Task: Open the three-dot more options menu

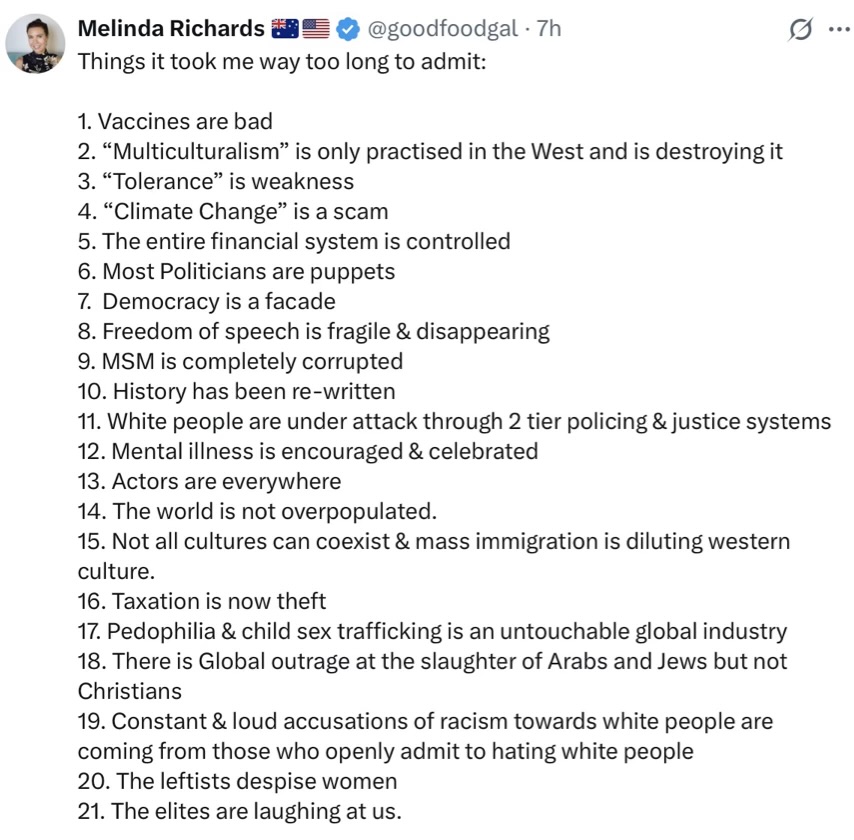Action: coord(838,30)
